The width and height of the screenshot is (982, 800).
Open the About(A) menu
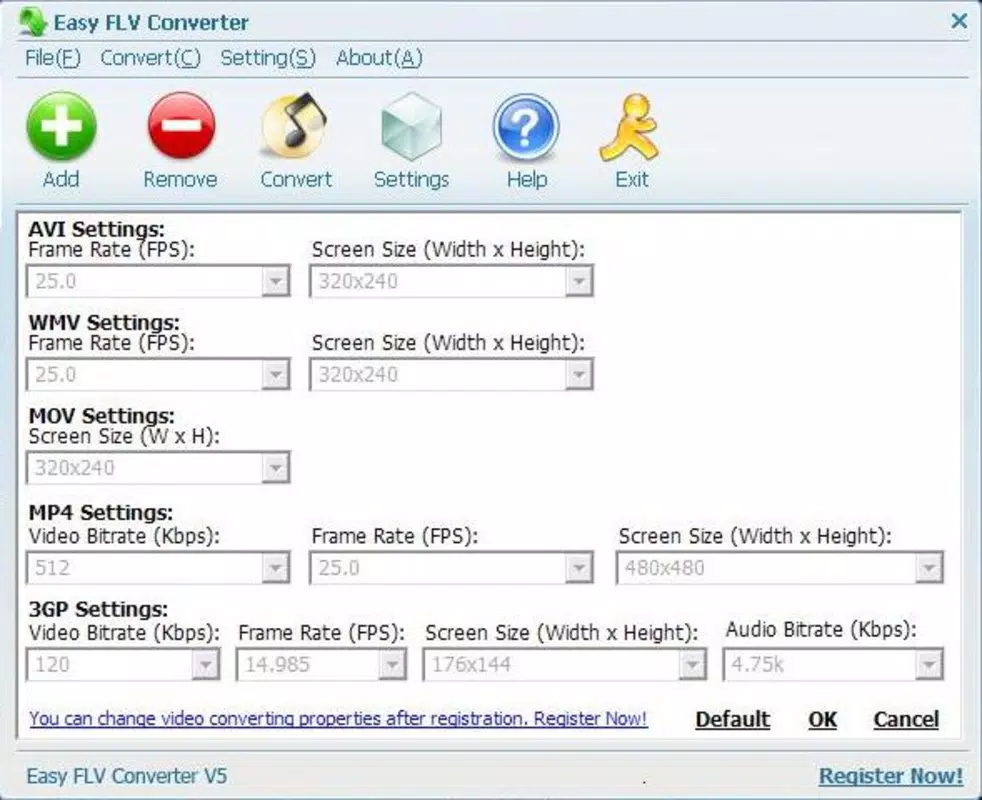(x=380, y=58)
